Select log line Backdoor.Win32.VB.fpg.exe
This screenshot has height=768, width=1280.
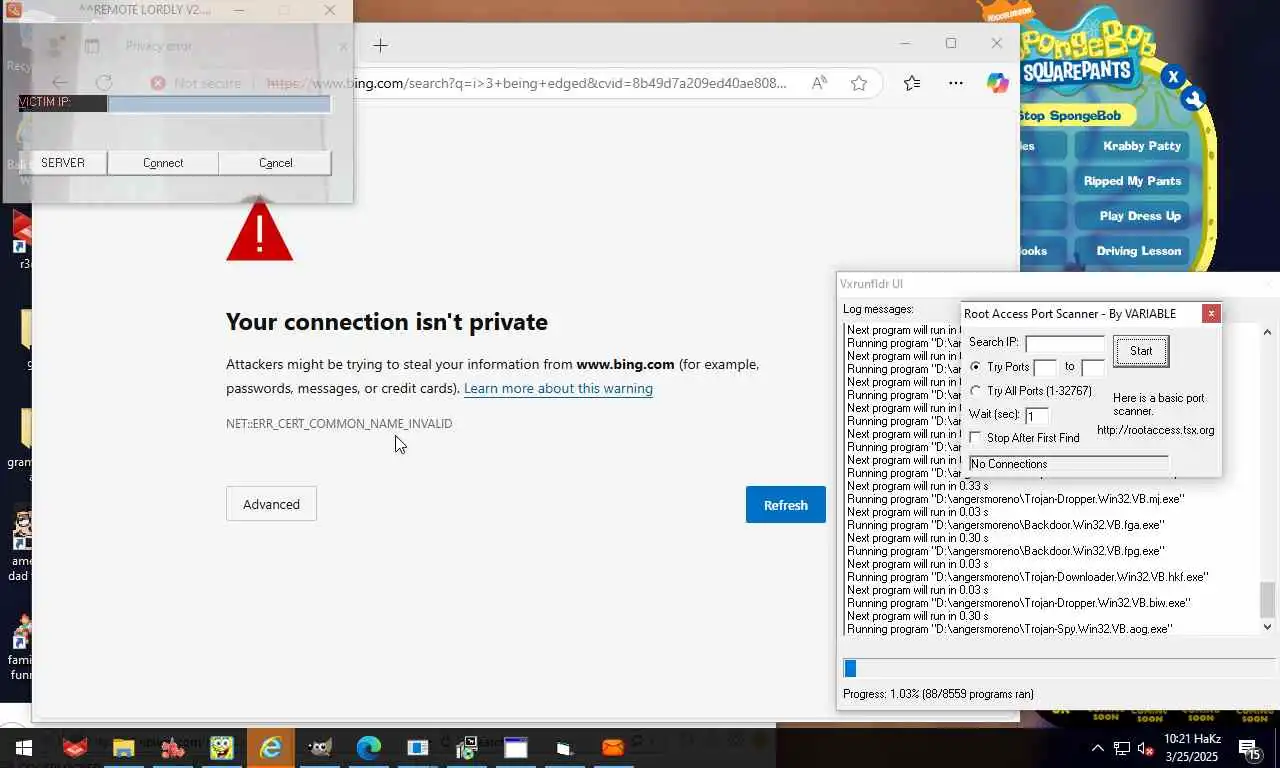point(1005,550)
